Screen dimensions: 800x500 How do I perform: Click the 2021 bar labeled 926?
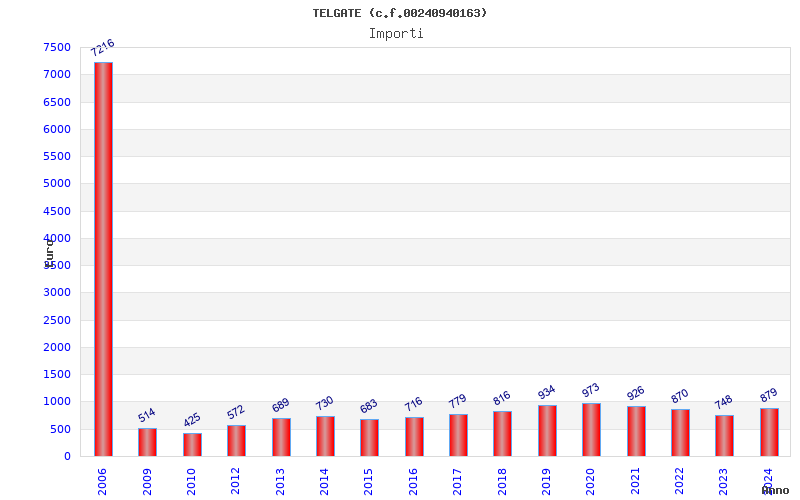[636, 431]
